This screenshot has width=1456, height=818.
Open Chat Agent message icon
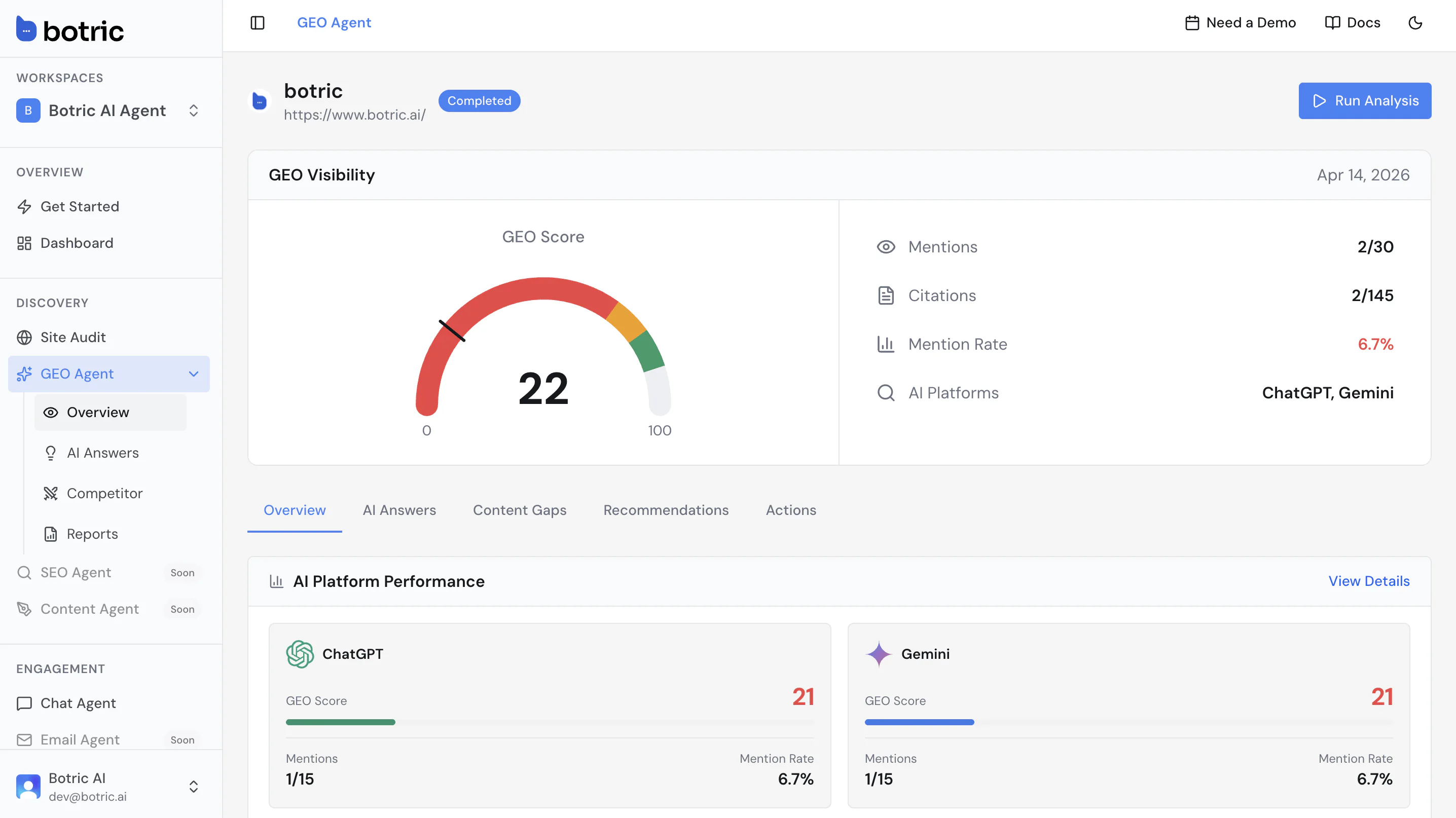[24, 703]
